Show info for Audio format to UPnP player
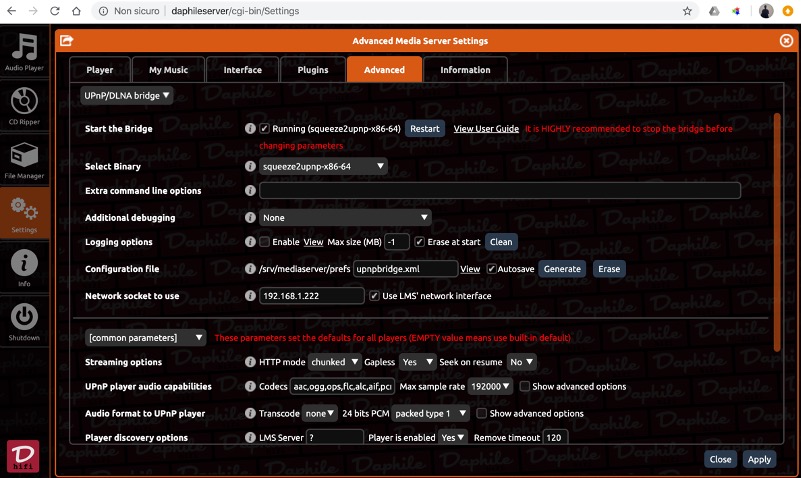Screen dimensions: 801x478 250,413
